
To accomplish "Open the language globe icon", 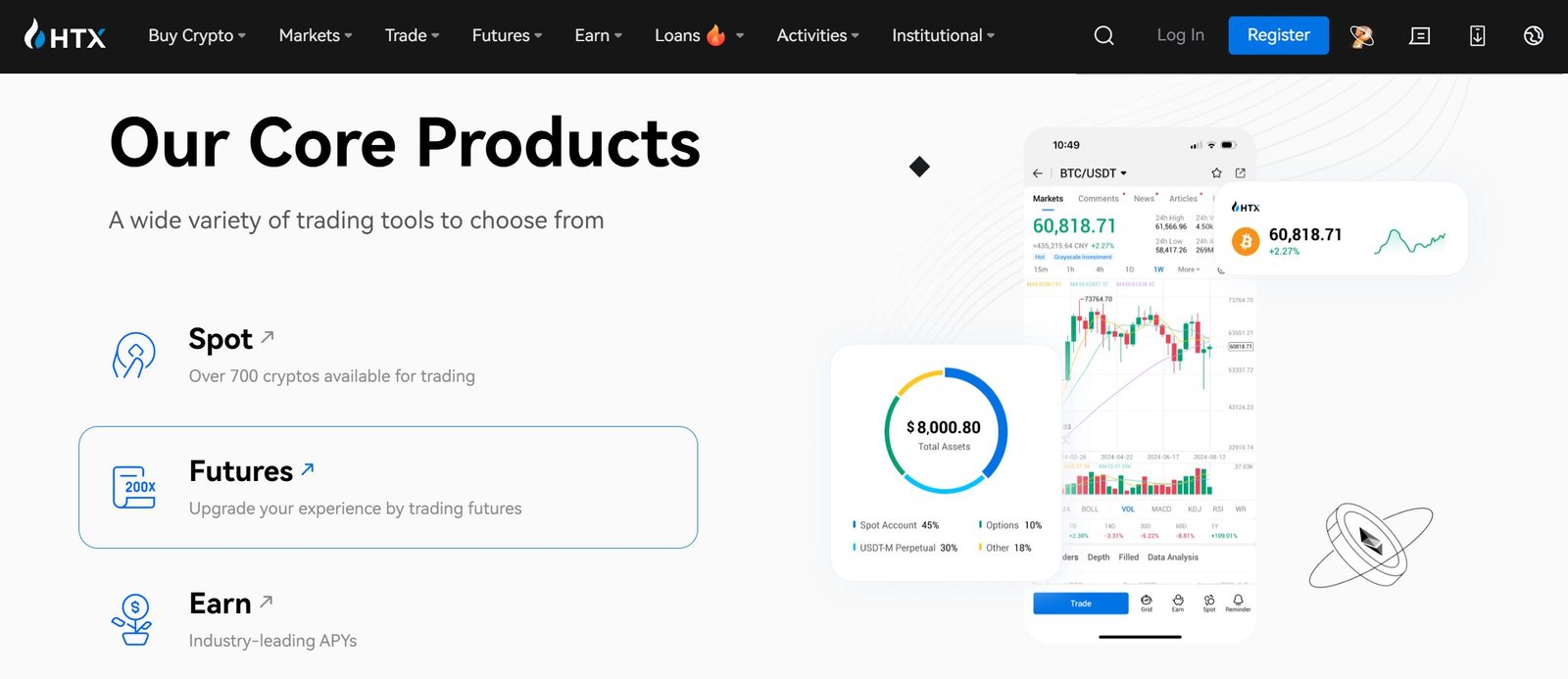I will click(x=1533, y=35).
